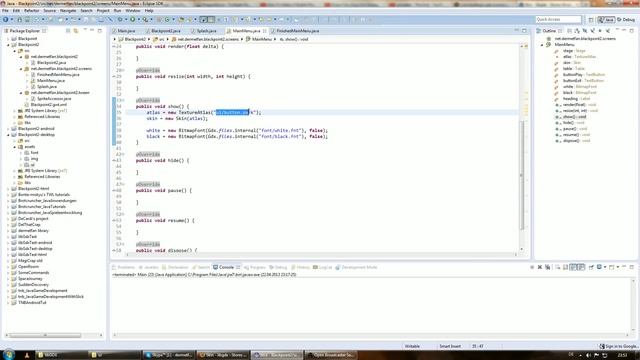Open the Java perspective

pos(606,20)
